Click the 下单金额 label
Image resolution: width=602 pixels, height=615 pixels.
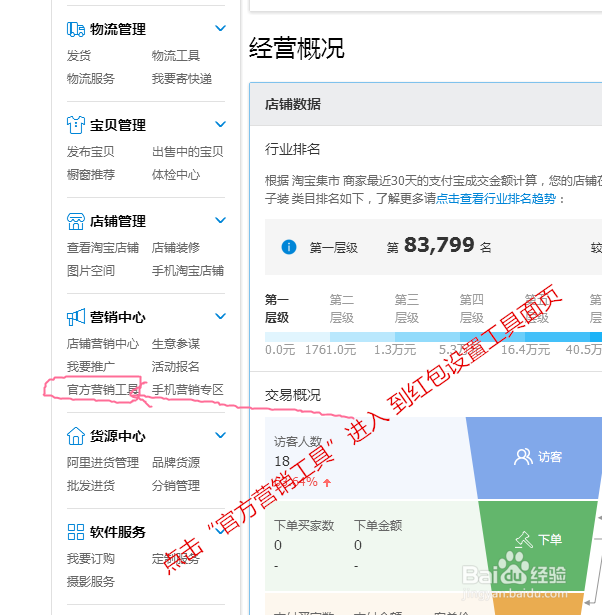(378, 525)
